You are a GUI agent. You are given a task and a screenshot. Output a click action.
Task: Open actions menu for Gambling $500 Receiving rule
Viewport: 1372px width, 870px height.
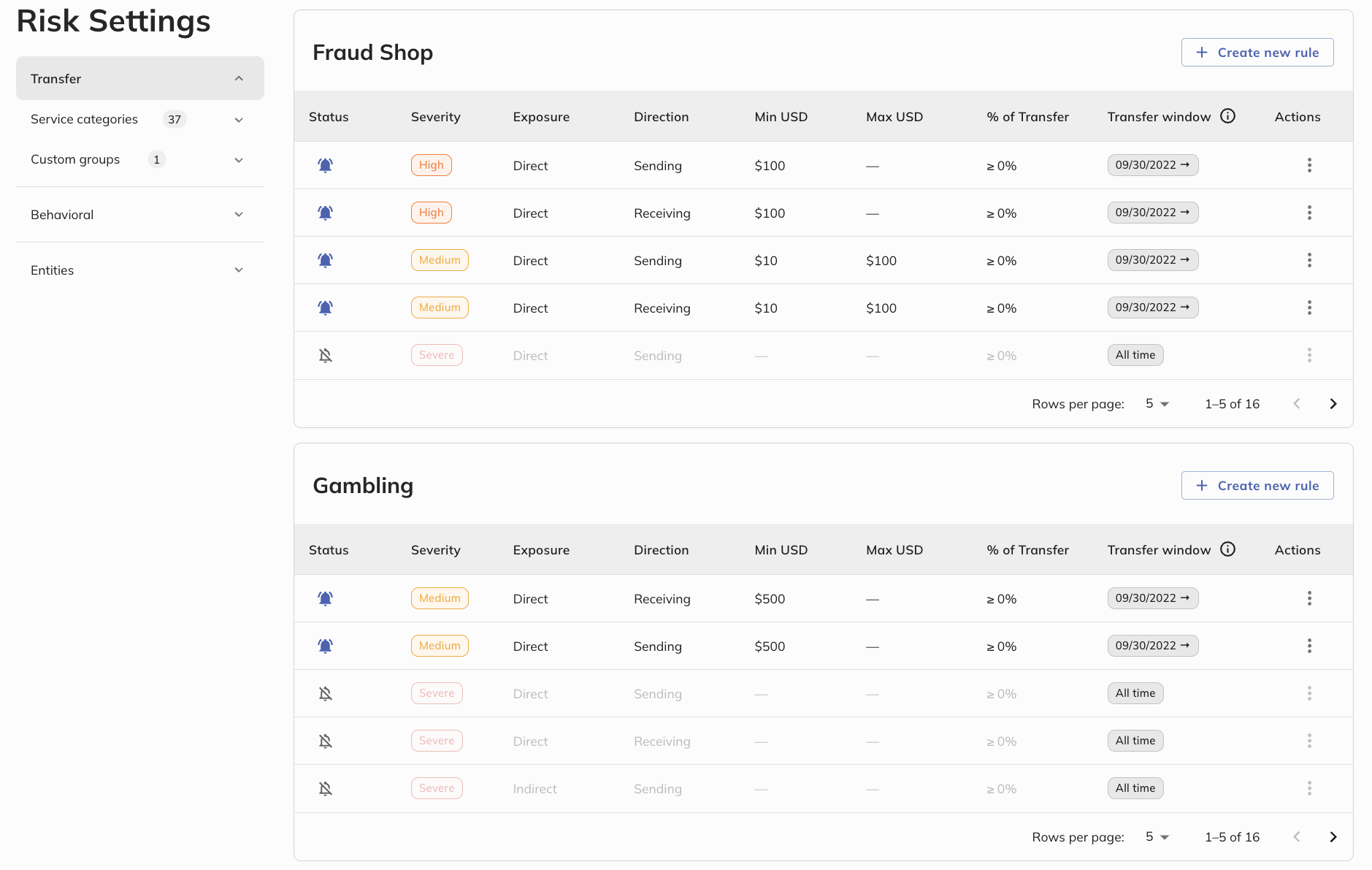pos(1309,598)
